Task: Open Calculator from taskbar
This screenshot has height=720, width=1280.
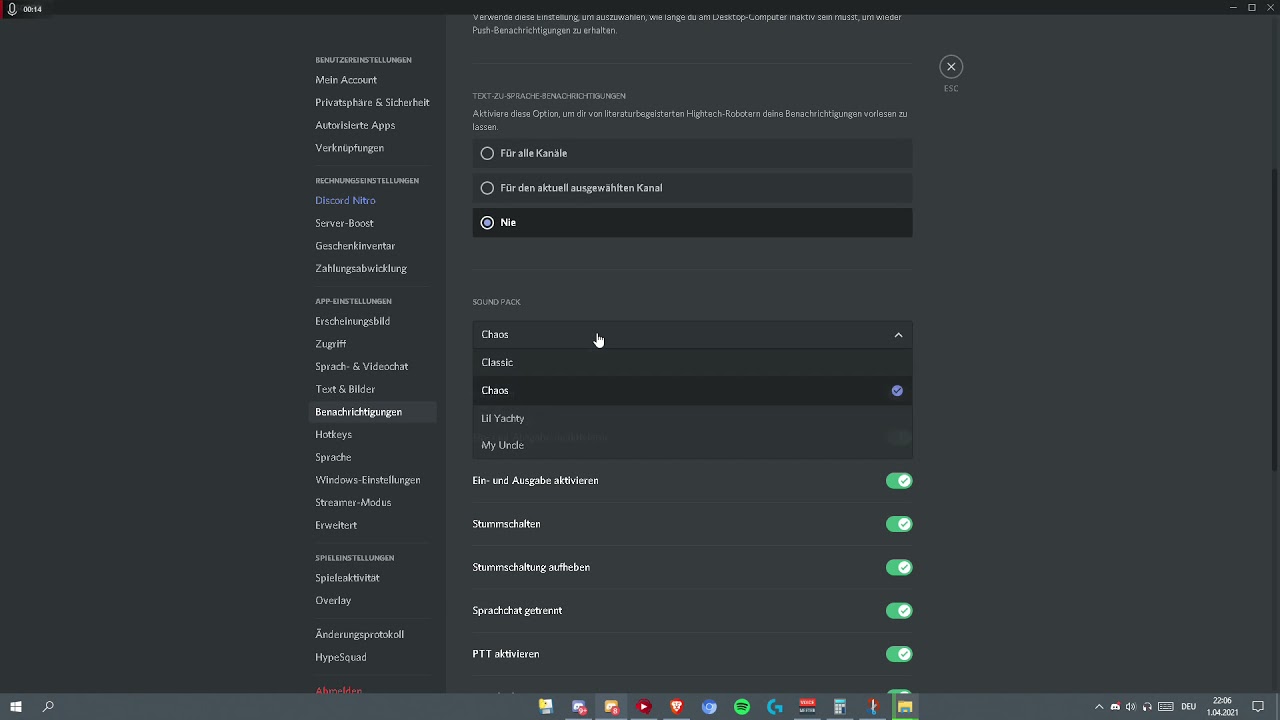Action: 840,707
